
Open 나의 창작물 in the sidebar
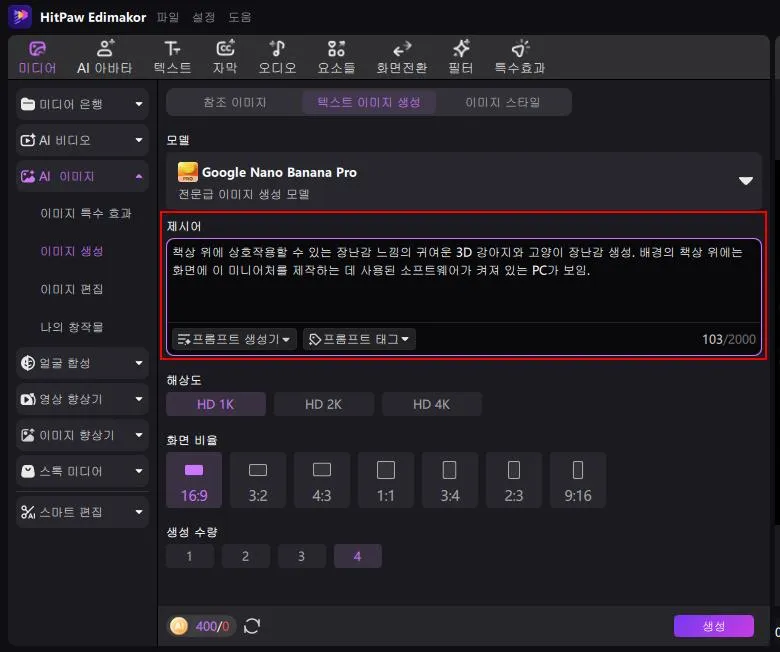pyautogui.click(x=72, y=327)
